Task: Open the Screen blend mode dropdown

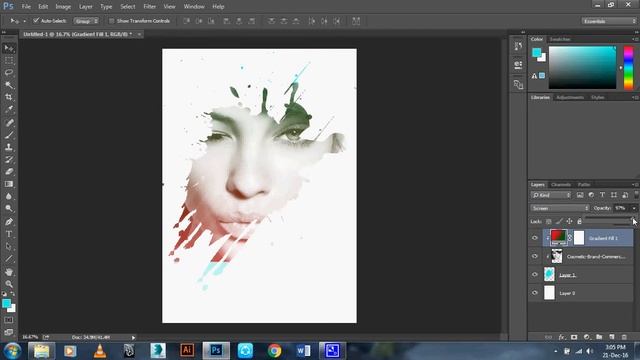Action: 560,208
